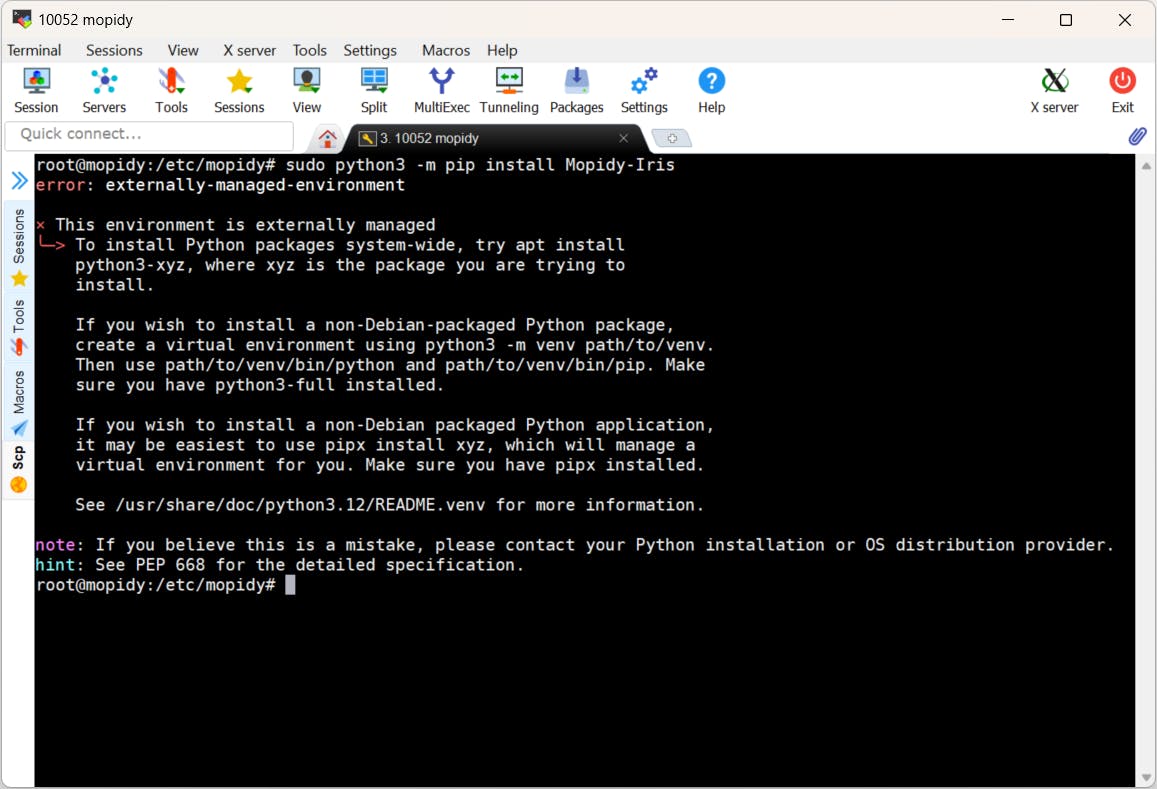
Task: Focus the Quick connect input field
Action: 149,134
